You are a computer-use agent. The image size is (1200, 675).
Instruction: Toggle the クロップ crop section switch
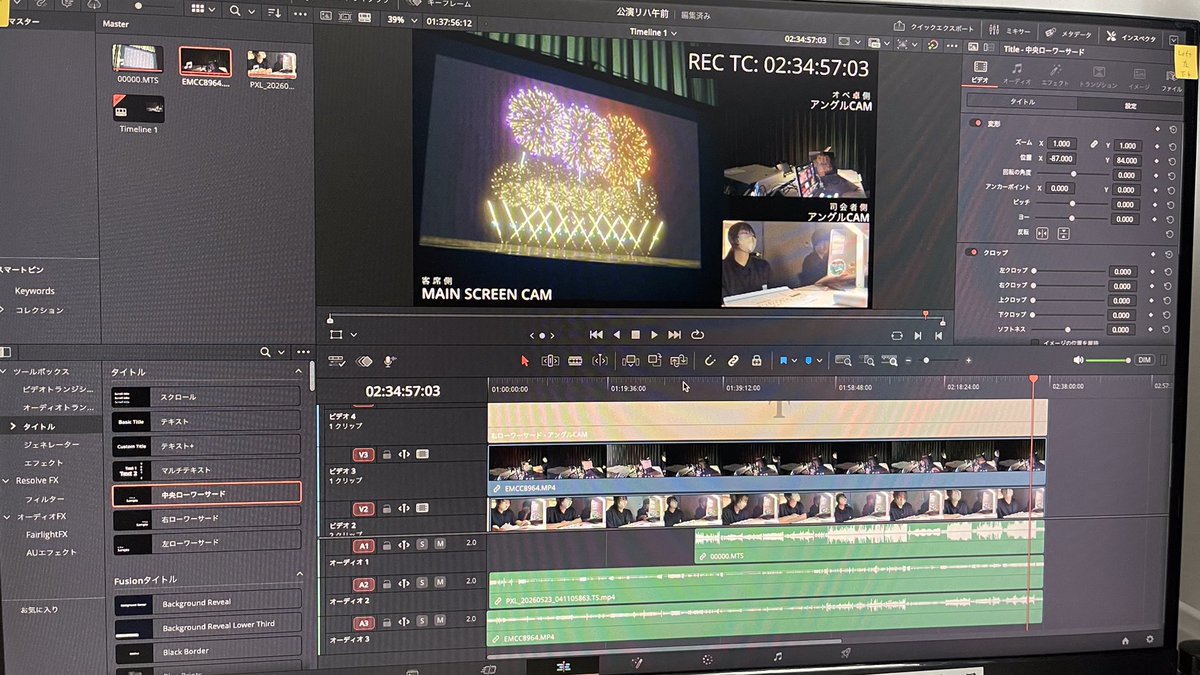tap(973, 253)
